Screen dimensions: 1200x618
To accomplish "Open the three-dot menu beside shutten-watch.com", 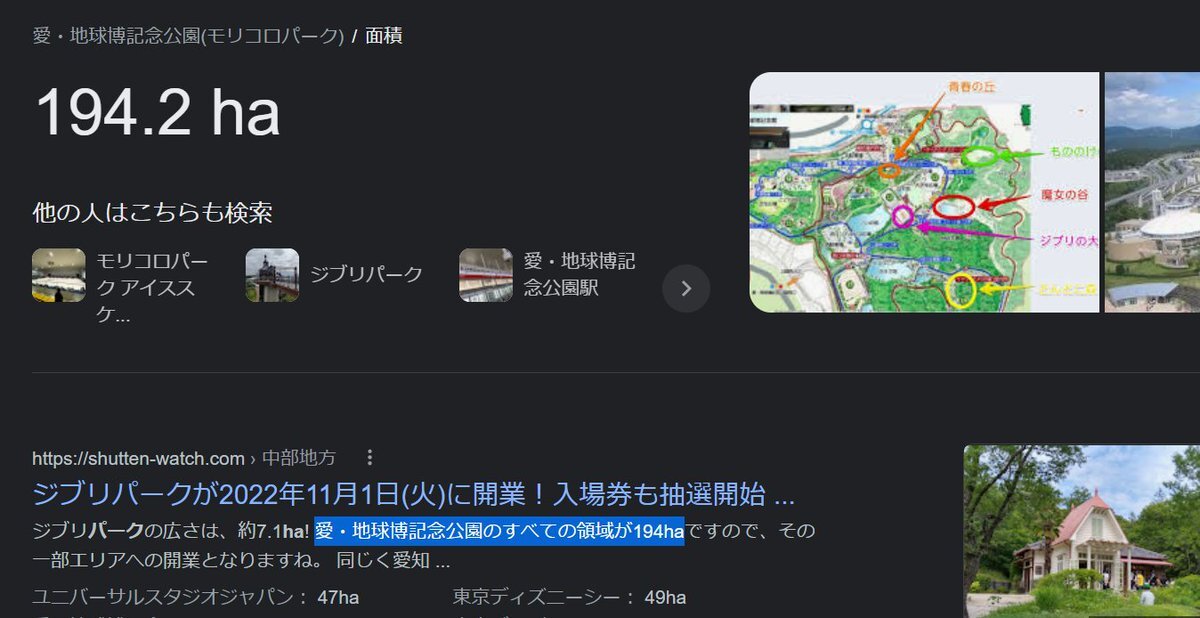I will [x=370, y=458].
